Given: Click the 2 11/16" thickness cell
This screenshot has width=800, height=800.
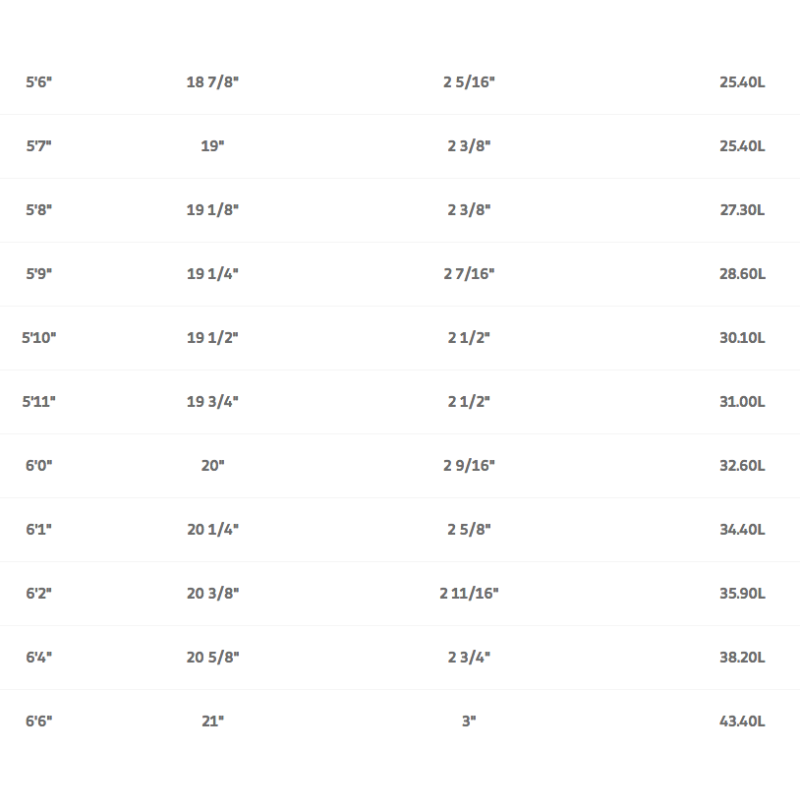Looking at the screenshot, I should click(469, 594).
